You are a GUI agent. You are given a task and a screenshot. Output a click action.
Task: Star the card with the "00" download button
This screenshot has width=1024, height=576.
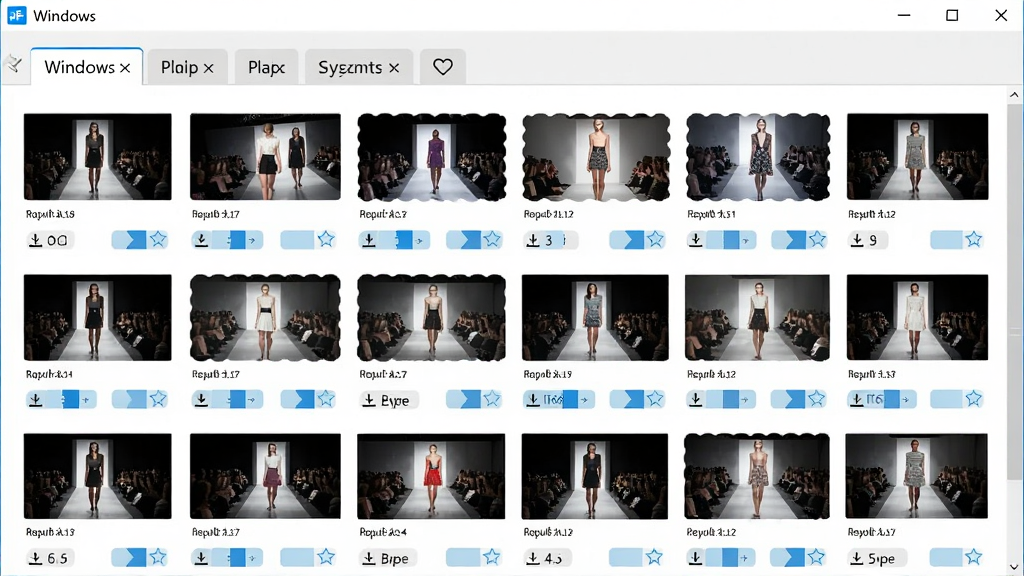tap(158, 240)
